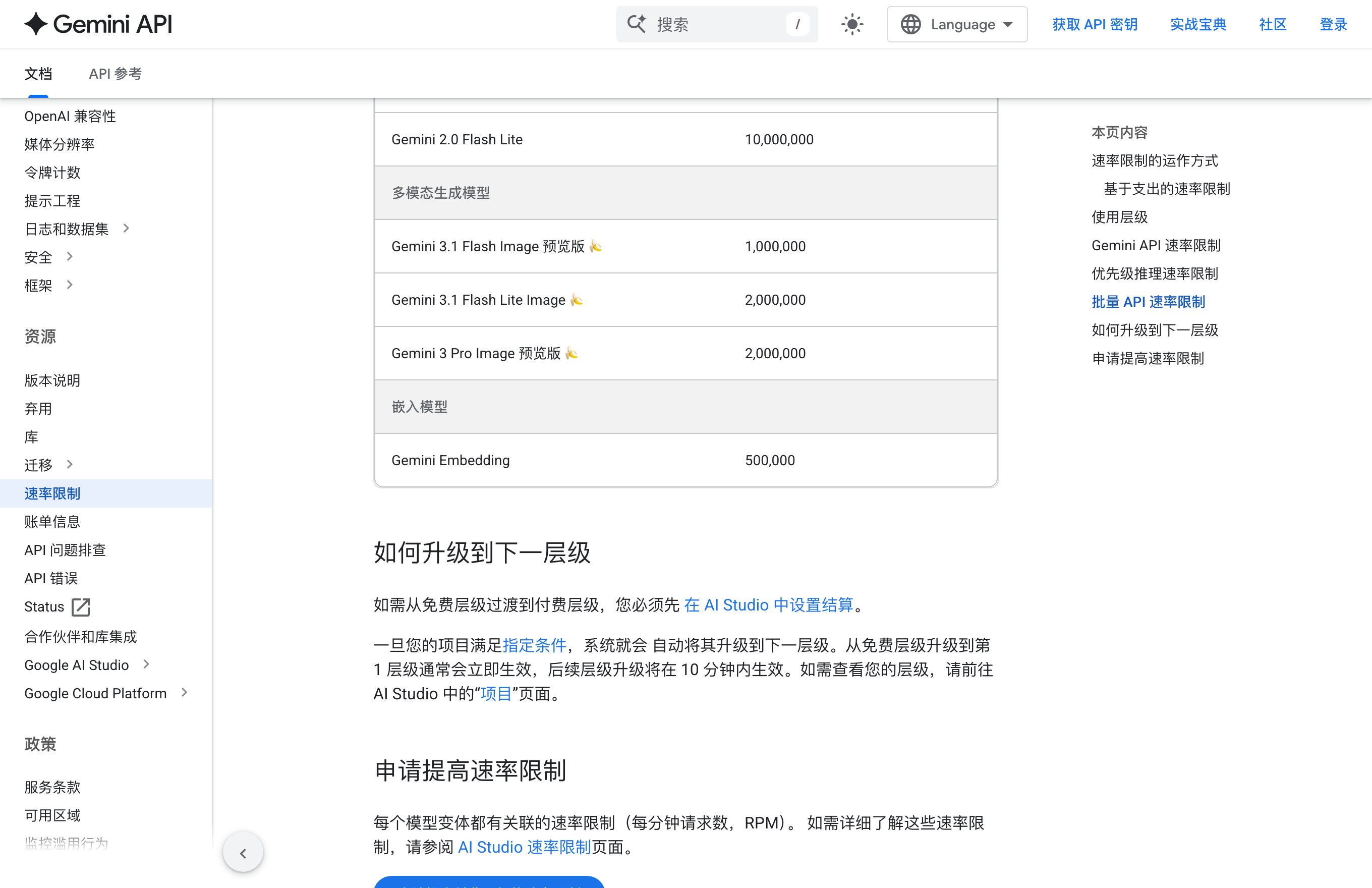Focus the 搜索 search field

click(717, 24)
